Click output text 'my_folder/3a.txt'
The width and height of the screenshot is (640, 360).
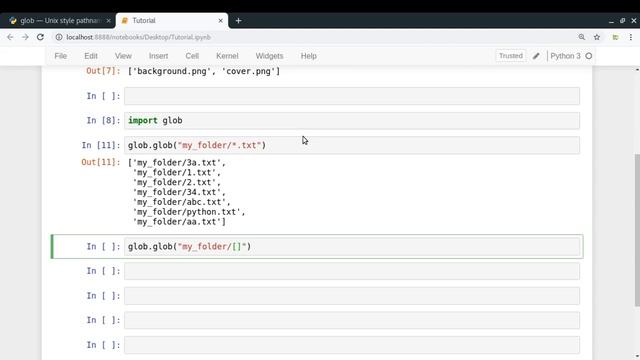[x=177, y=163]
